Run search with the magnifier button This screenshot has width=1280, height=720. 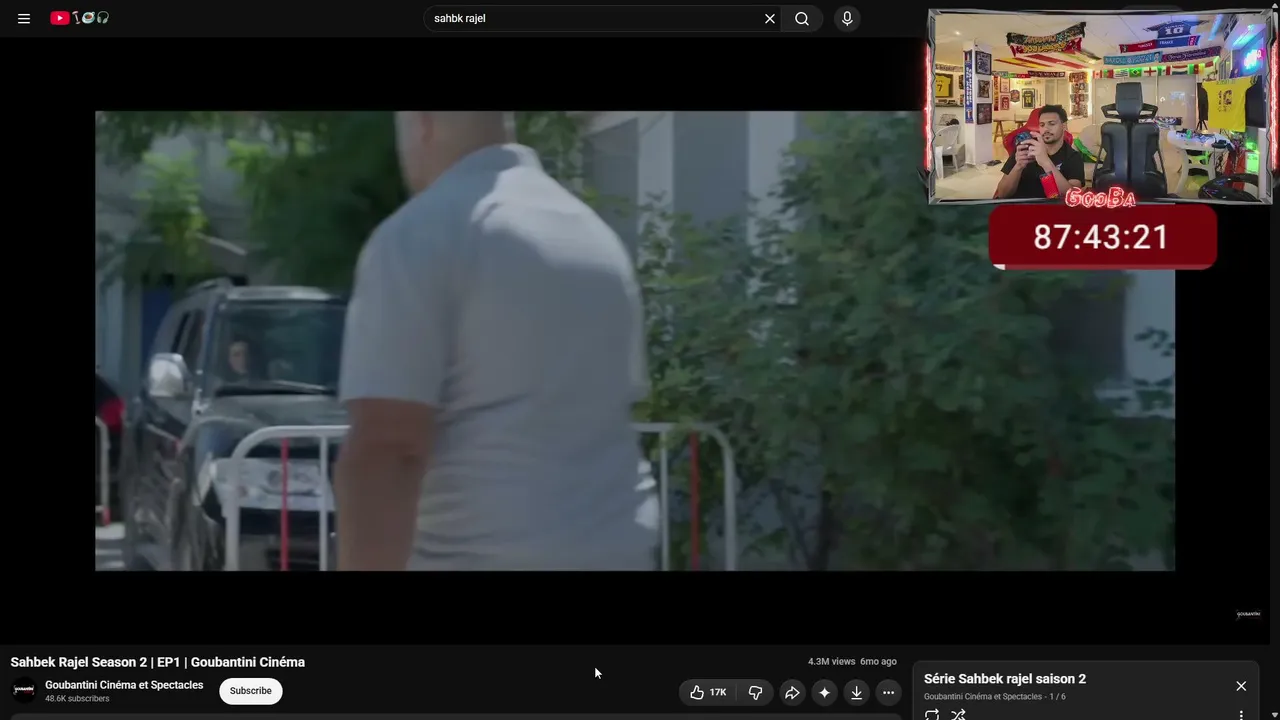(x=802, y=18)
